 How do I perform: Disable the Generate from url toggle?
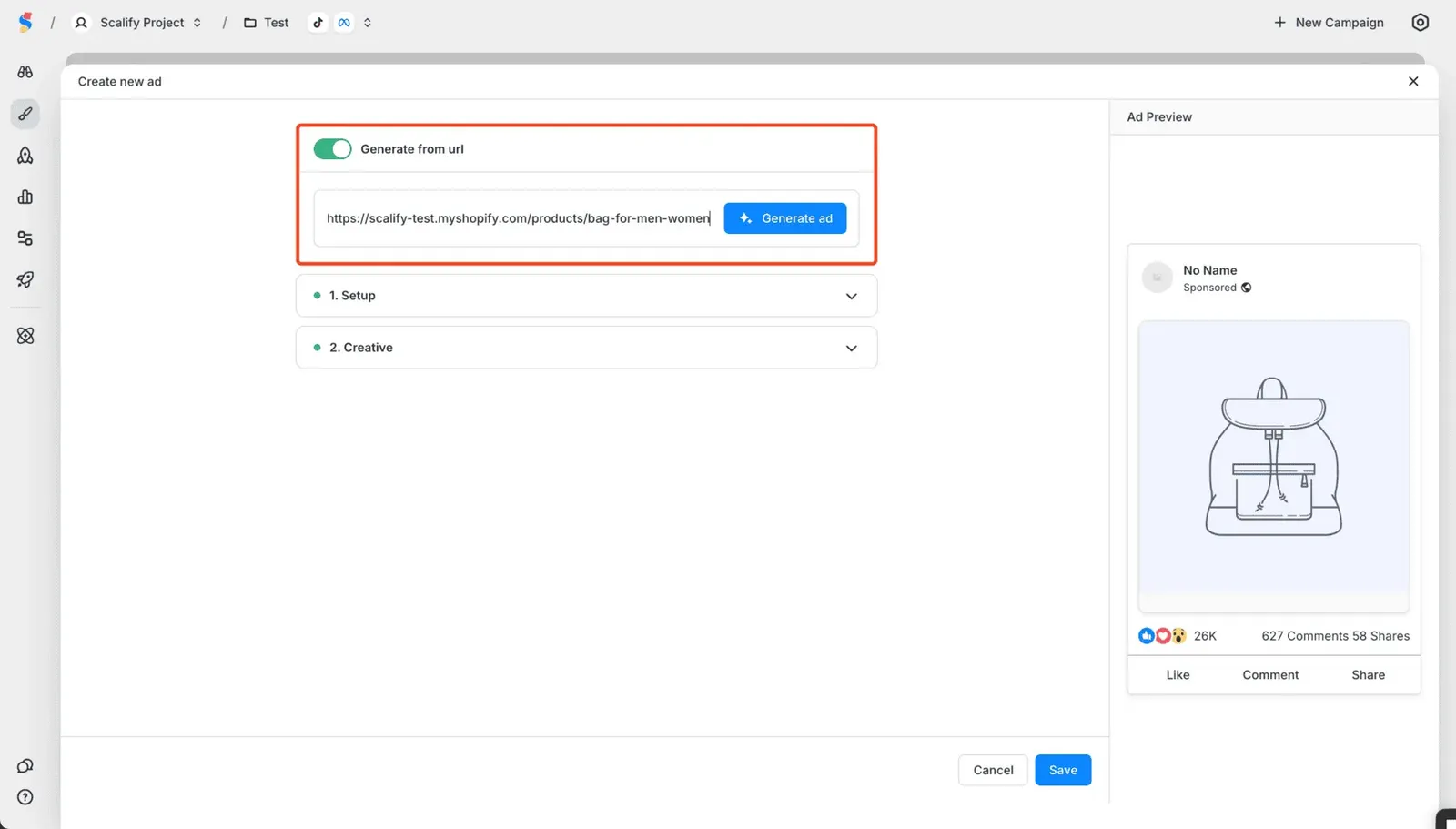[x=332, y=149]
